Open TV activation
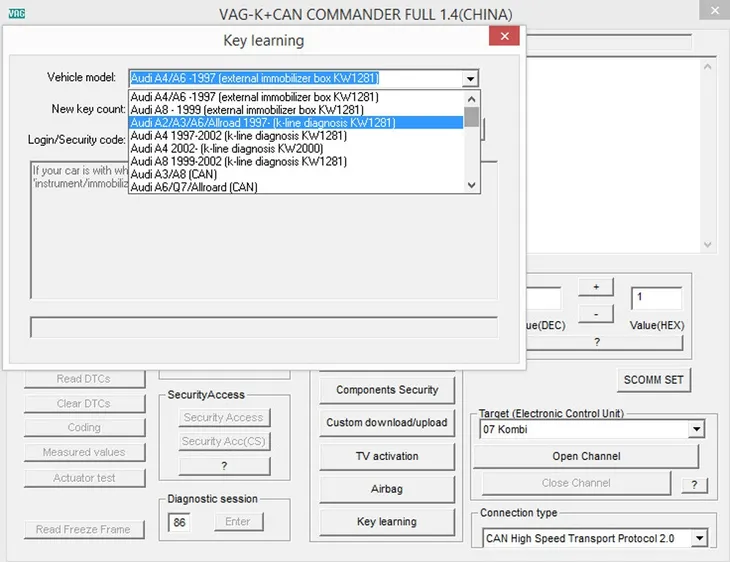 (x=387, y=456)
